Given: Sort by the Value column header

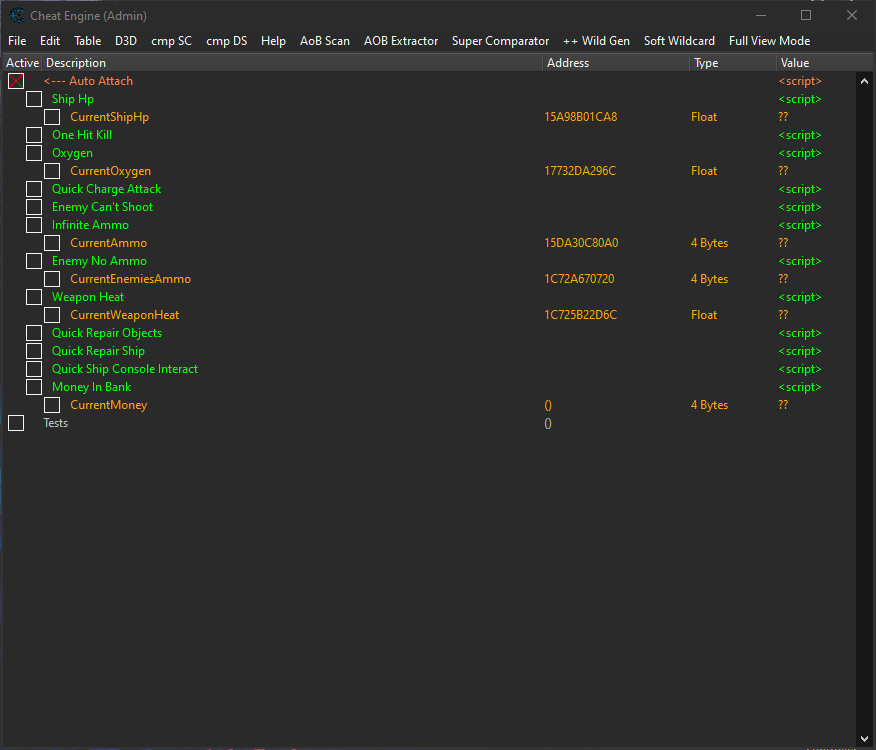Looking at the screenshot, I should pos(823,63).
